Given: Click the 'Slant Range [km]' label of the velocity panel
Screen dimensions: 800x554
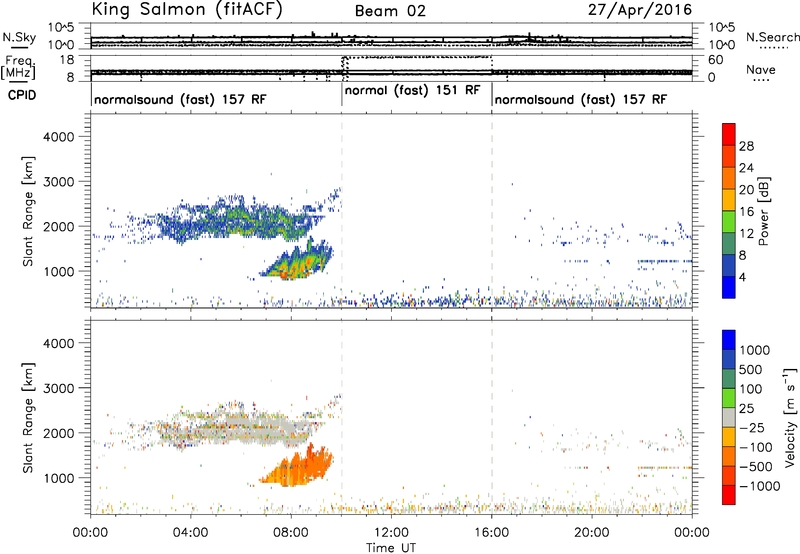Looking at the screenshot, I should pyautogui.click(x=28, y=417).
